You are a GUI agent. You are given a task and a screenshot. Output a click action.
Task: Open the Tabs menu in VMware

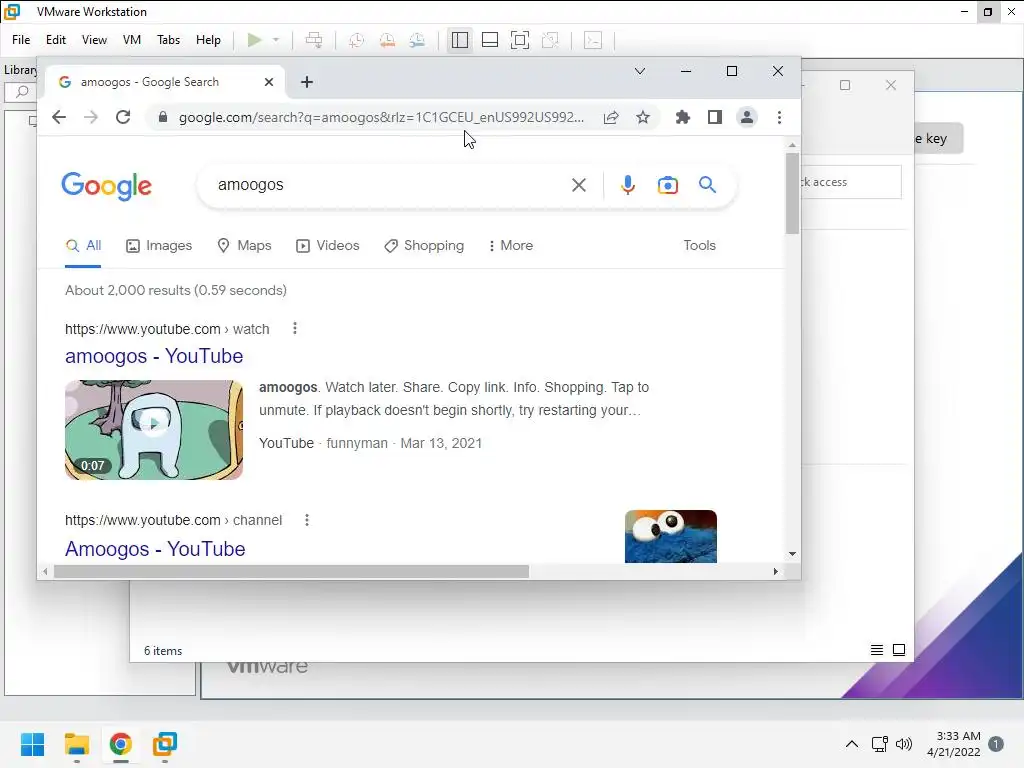168,40
